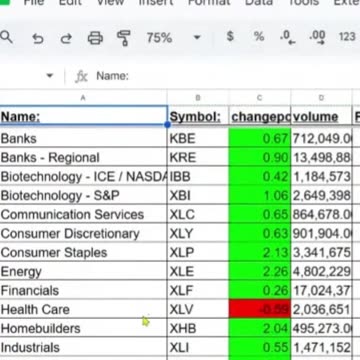Open the Insert menu
The width and height of the screenshot is (360, 360).
pyautogui.click(x=156, y=2)
